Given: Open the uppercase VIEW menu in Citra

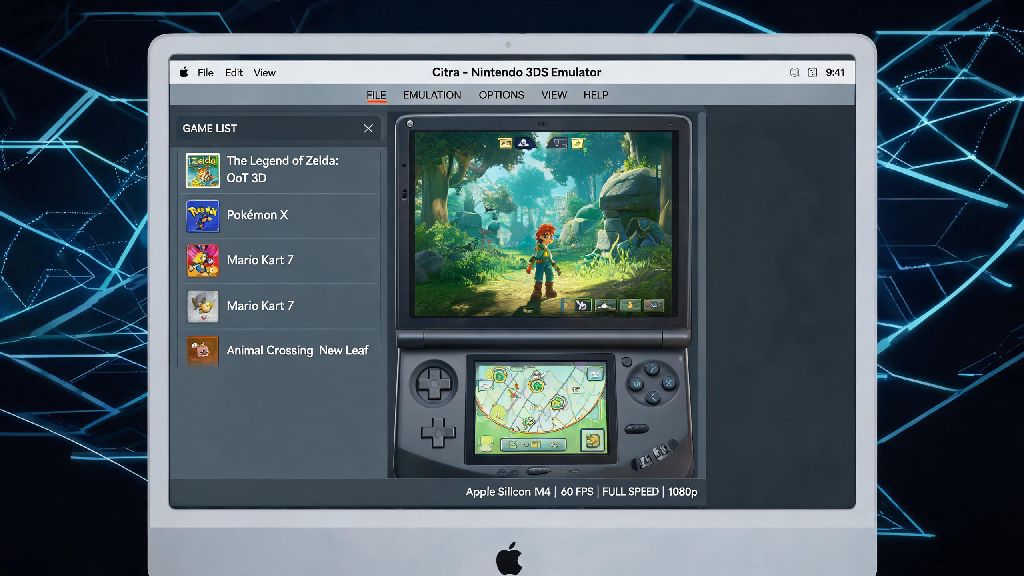Looking at the screenshot, I should 554,95.
